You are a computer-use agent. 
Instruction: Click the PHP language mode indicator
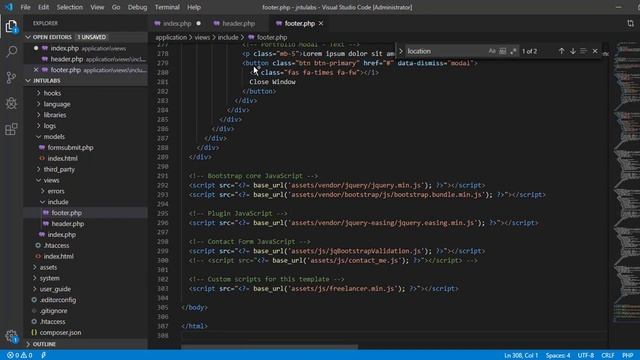[x=628, y=356]
